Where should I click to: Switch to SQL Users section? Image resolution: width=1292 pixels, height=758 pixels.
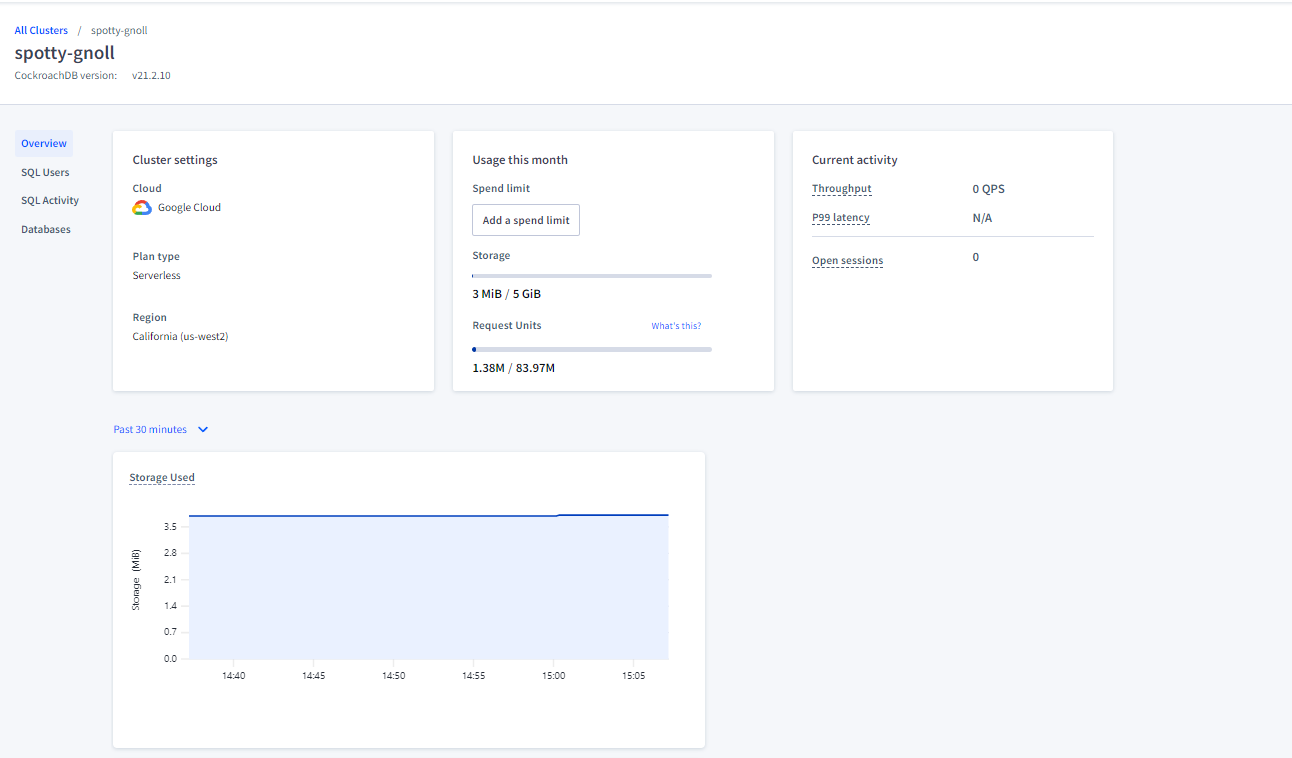(x=45, y=172)
